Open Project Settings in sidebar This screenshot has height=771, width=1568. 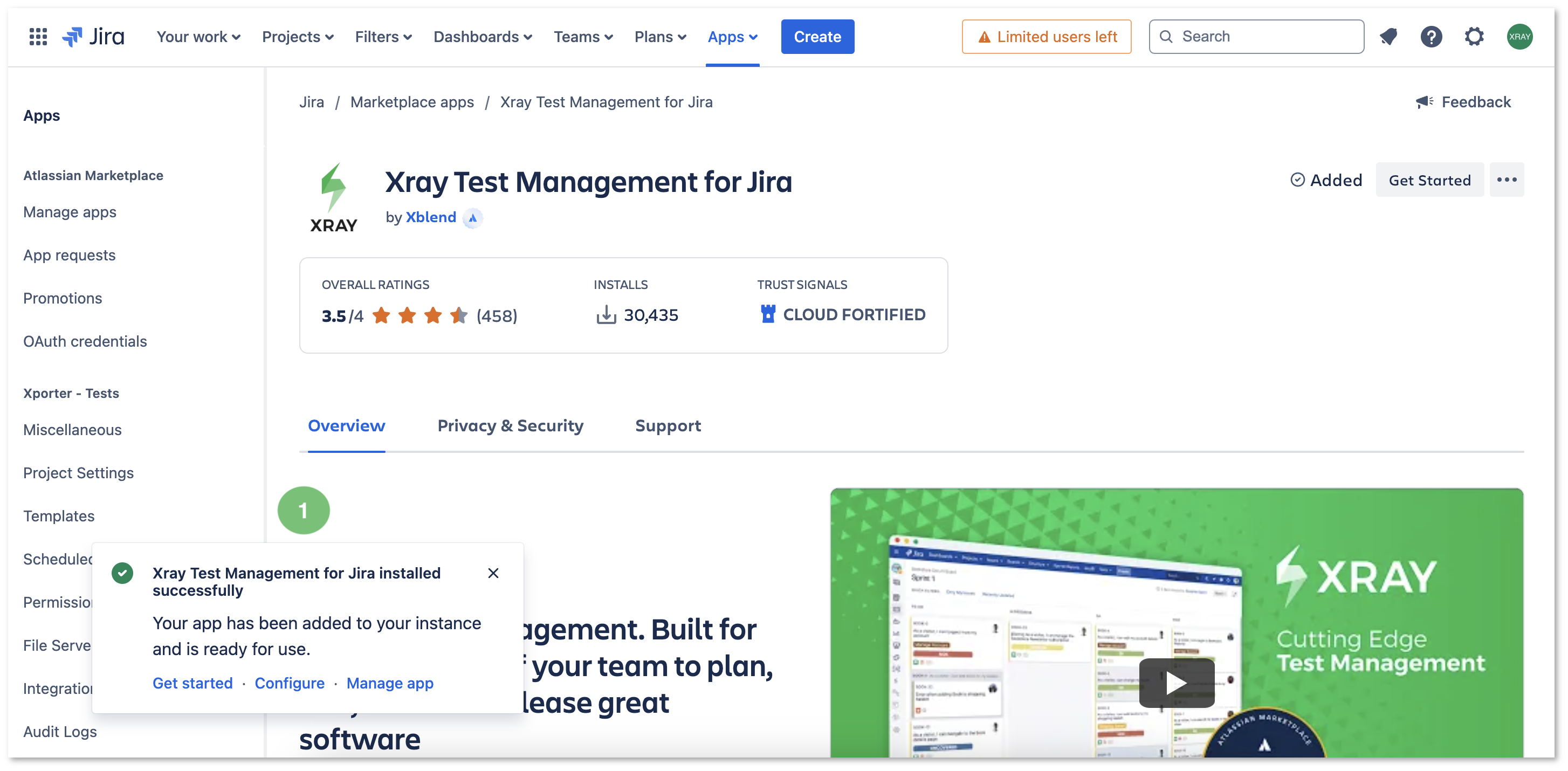pos(79,473)
